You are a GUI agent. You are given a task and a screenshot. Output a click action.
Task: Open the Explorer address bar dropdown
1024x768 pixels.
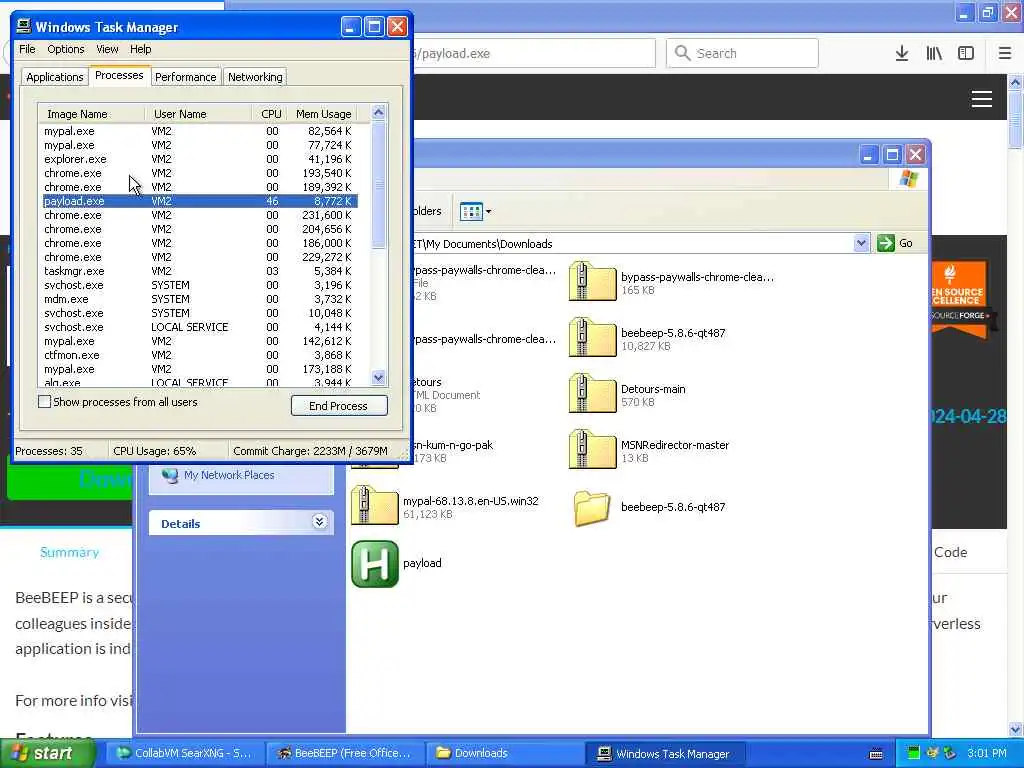861,243
